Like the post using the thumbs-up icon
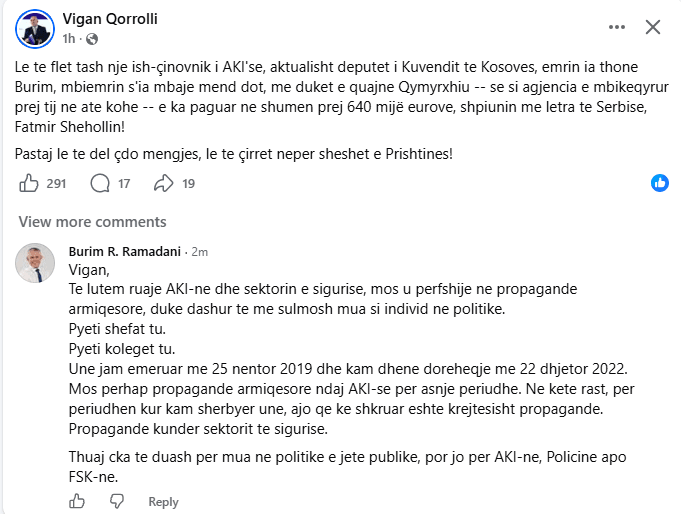The width and height of the screenshot is (681, 514). (x=29, y=183)
